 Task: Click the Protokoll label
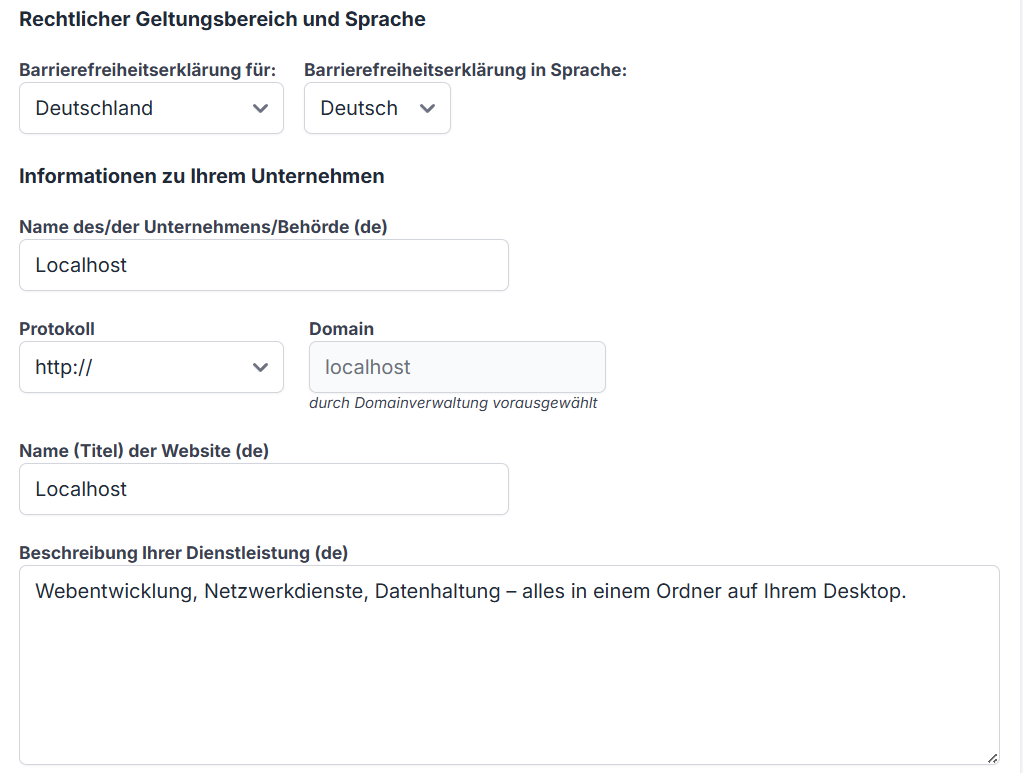pos(57,329)
